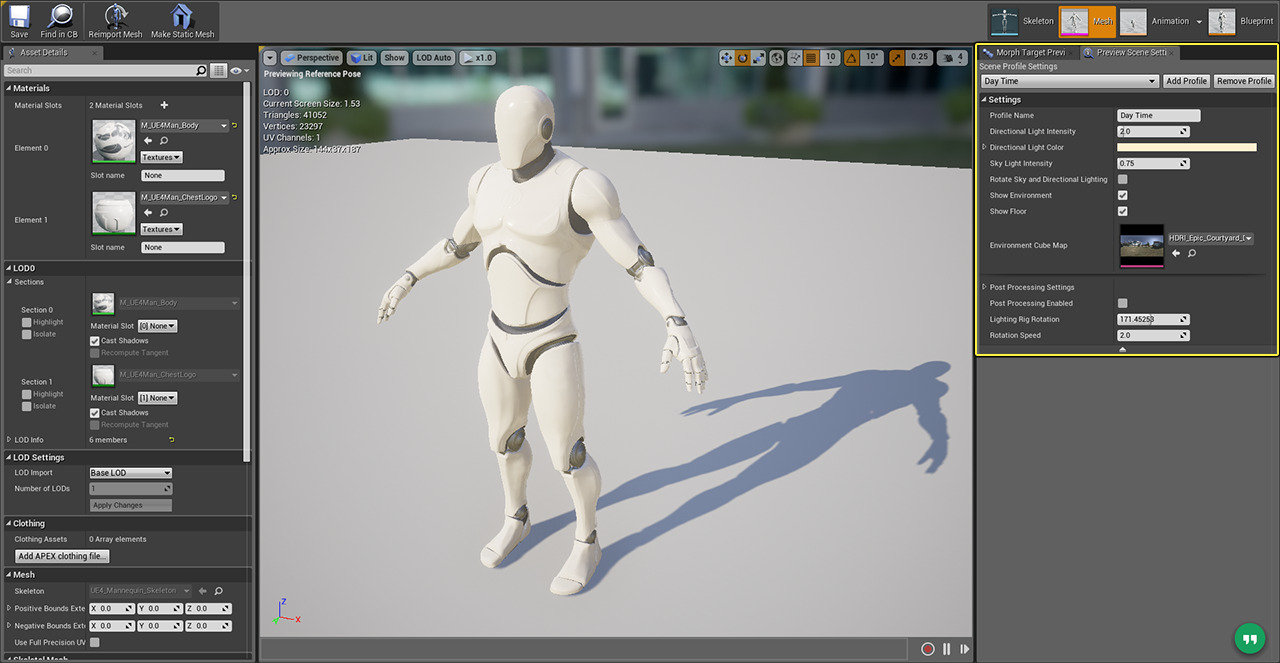Click Find in CB icon
Screen dimensions: 1280x663
59,20
